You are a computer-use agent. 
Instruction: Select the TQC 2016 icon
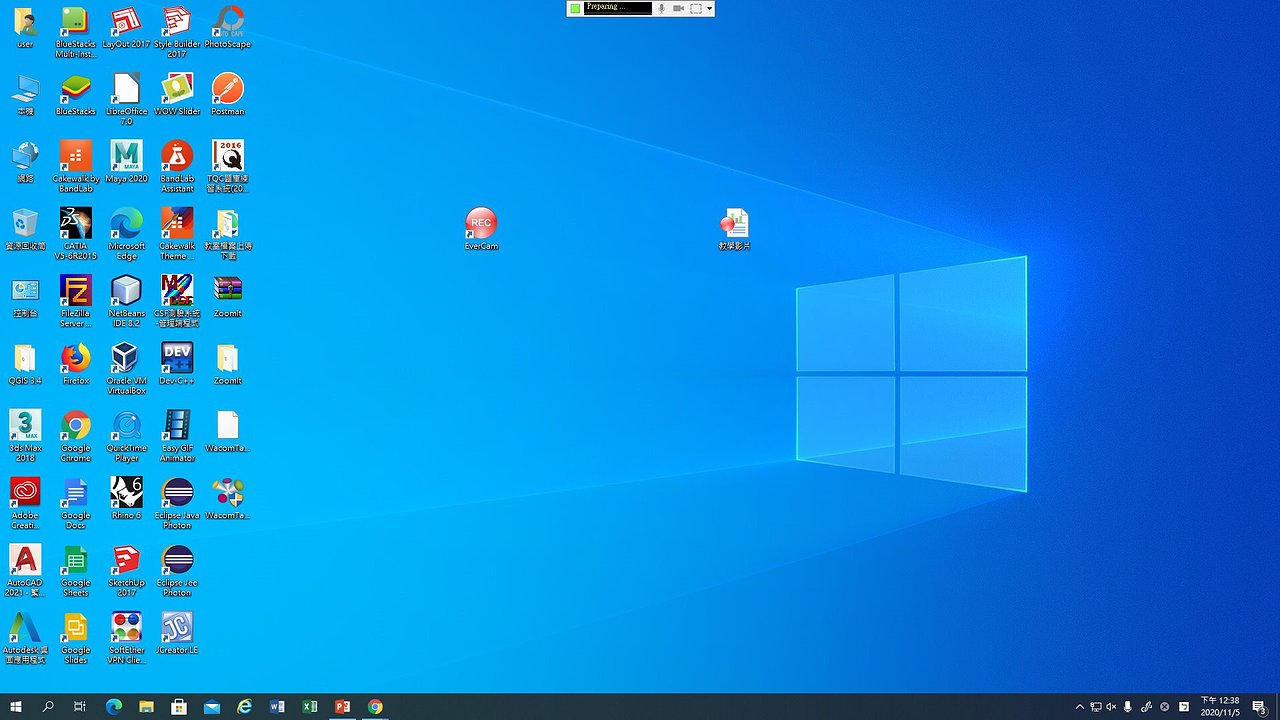[228, 166]
